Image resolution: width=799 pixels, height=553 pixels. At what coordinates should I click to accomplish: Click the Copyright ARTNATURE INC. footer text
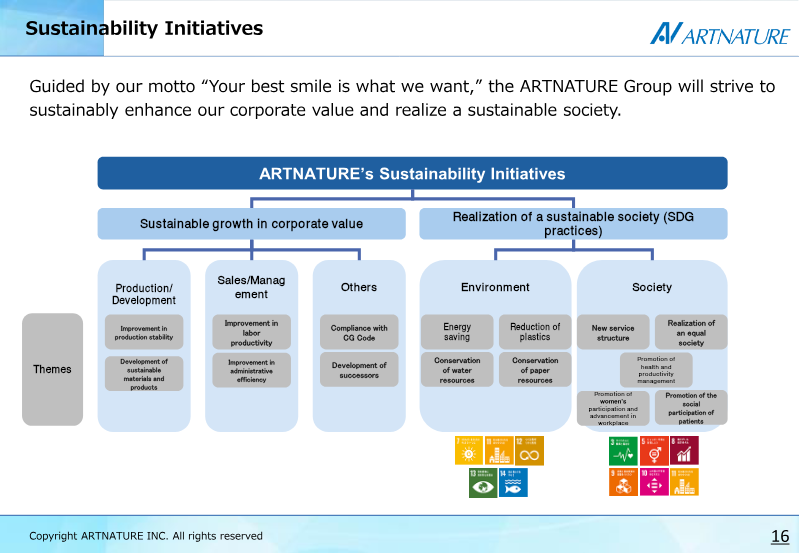coord(146,536)
